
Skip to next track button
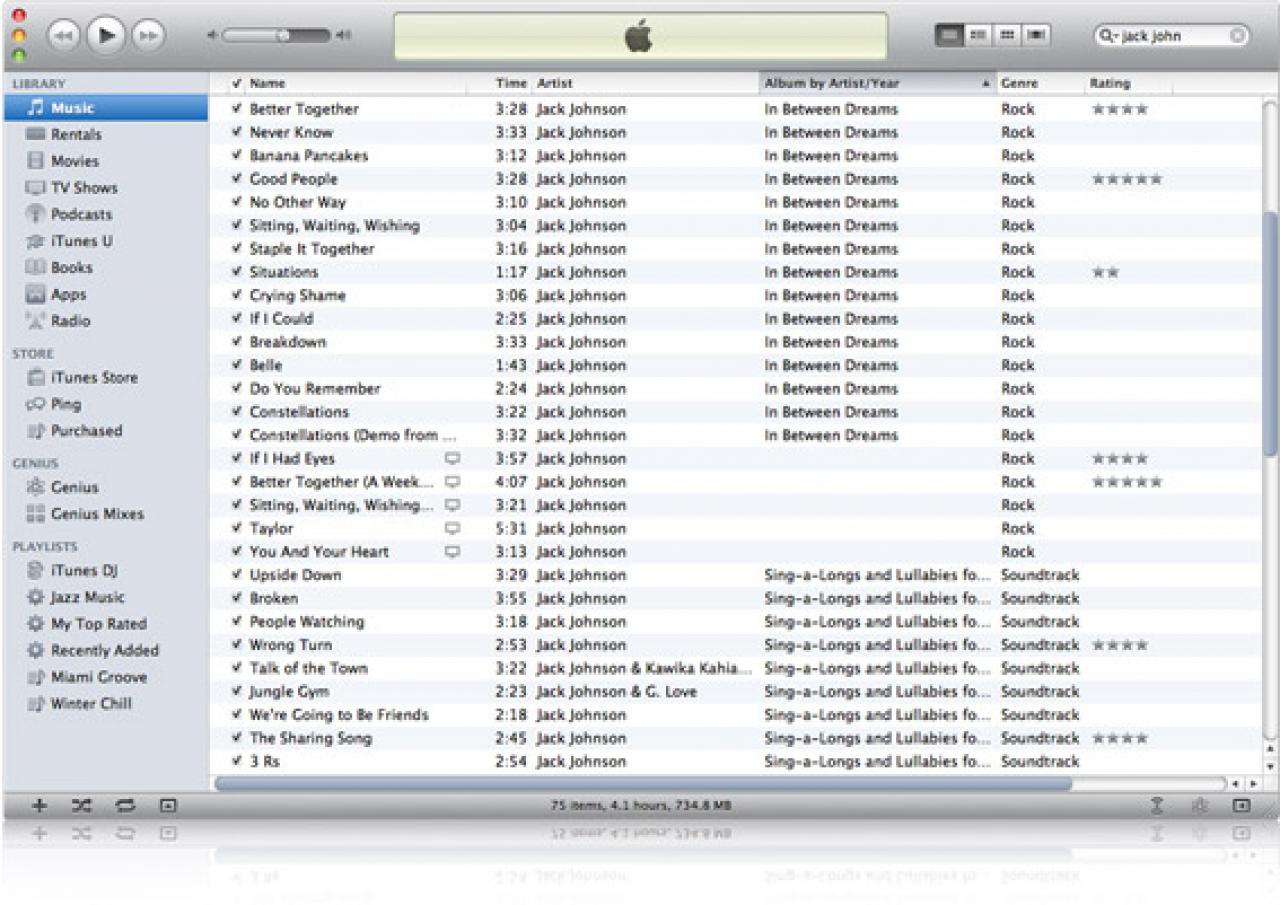click(148, 36)
